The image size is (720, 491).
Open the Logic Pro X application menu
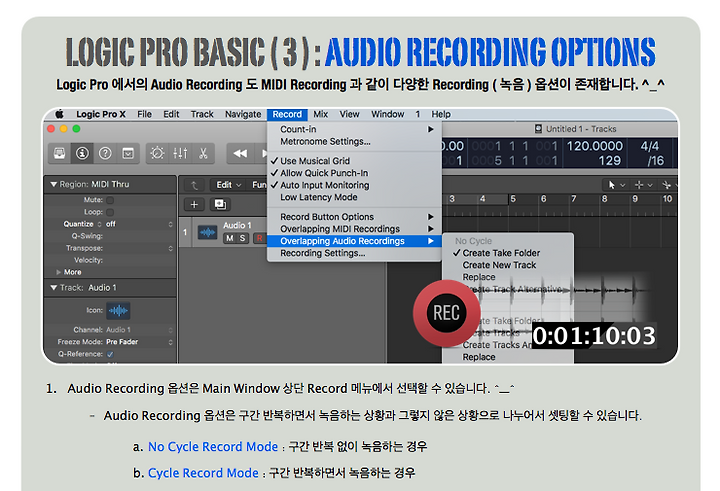click(x=101, y=114)
